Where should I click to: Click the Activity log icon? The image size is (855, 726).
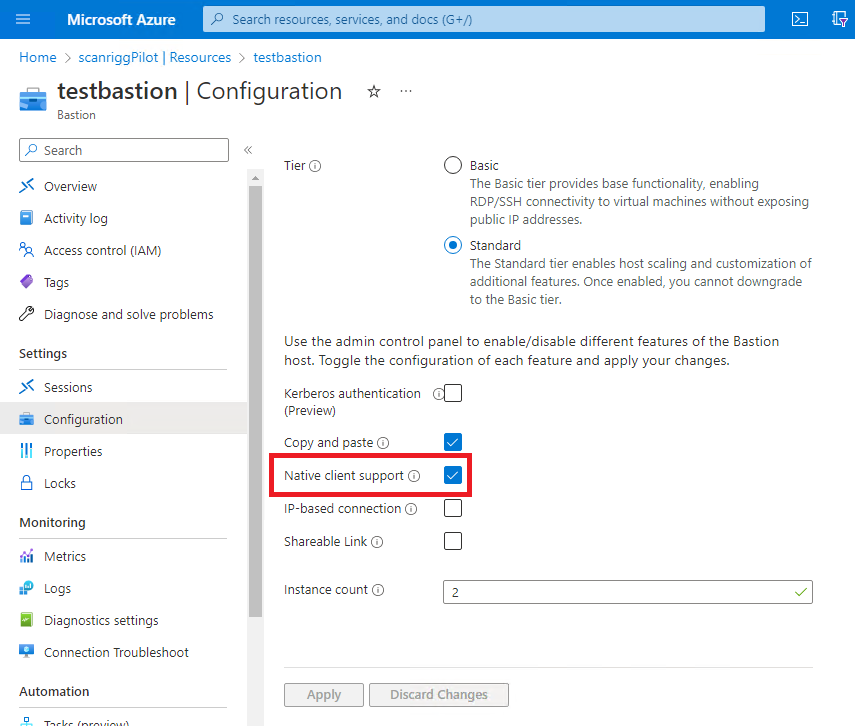pyautogui.click(x=27, y=218)
